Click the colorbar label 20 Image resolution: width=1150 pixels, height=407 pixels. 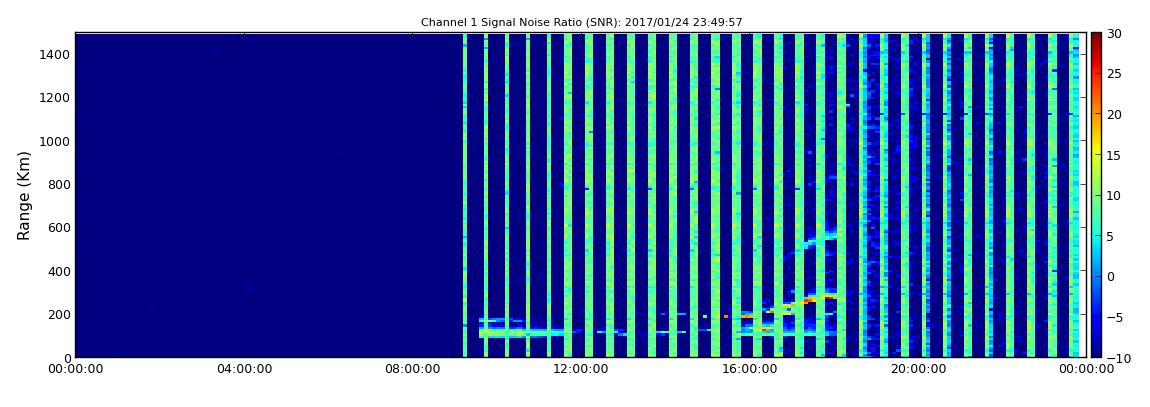1115,114
